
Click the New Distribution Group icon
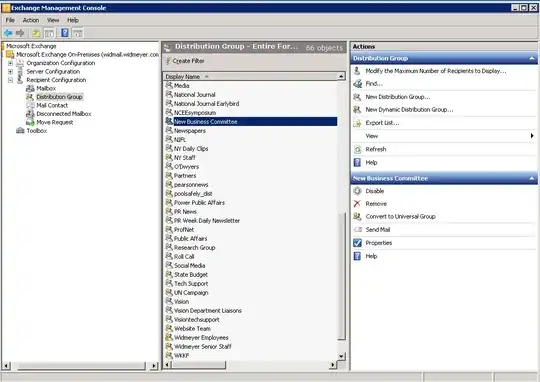click(x=357, y=97)
